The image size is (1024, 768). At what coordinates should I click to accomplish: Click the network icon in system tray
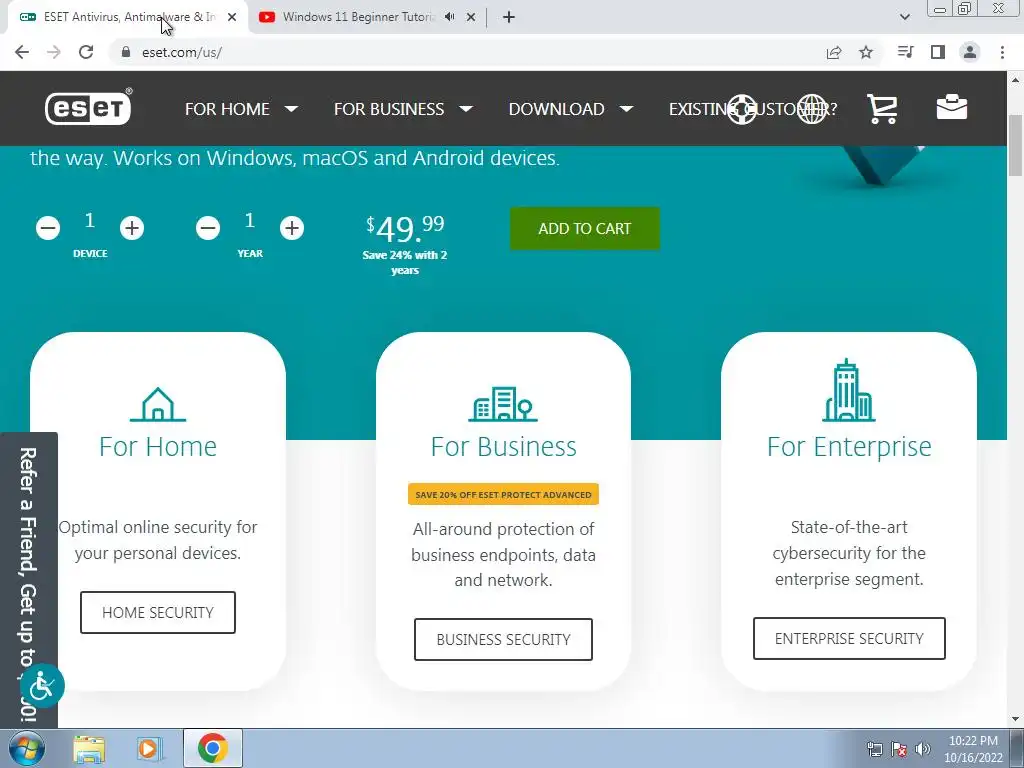tap(874, 749)
